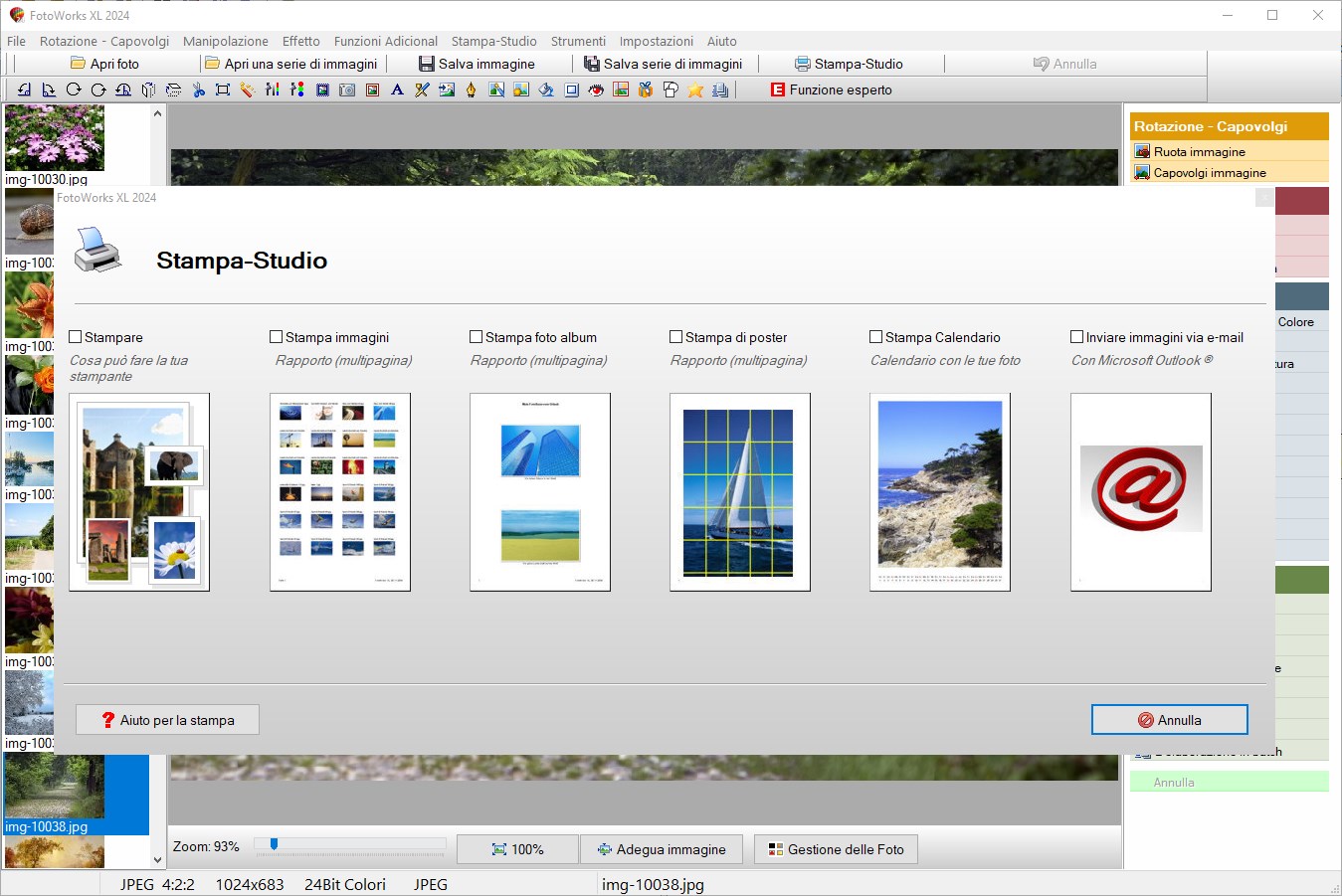
Task: Click the coastal calendar preview image
Action: tap(940, 492)
